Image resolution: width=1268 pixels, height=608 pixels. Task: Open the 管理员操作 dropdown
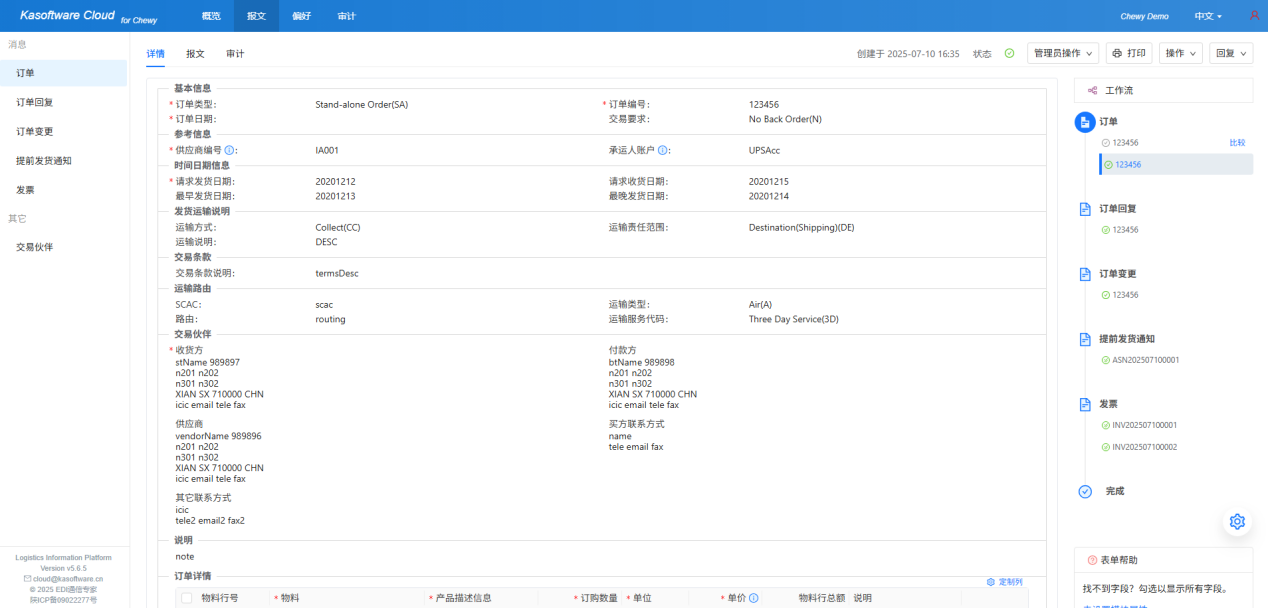pyautogui.click(x=1063, y=54)
